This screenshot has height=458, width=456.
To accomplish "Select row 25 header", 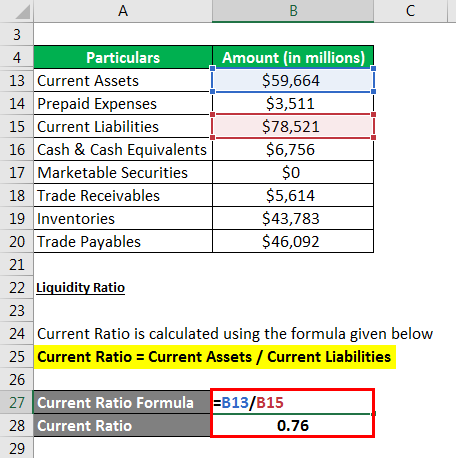I will pyautogui.click(x=17, y=356).
